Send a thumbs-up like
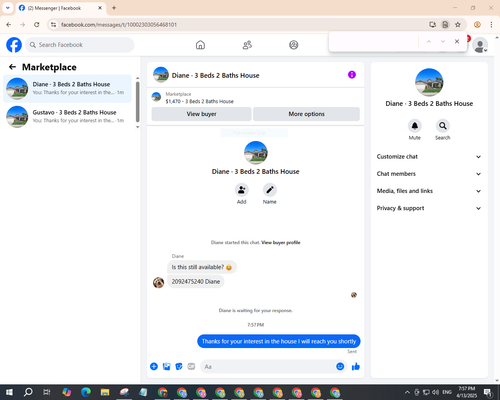Image resolution: width=500 pixels, height=400 pixels. tap(356, 367)
